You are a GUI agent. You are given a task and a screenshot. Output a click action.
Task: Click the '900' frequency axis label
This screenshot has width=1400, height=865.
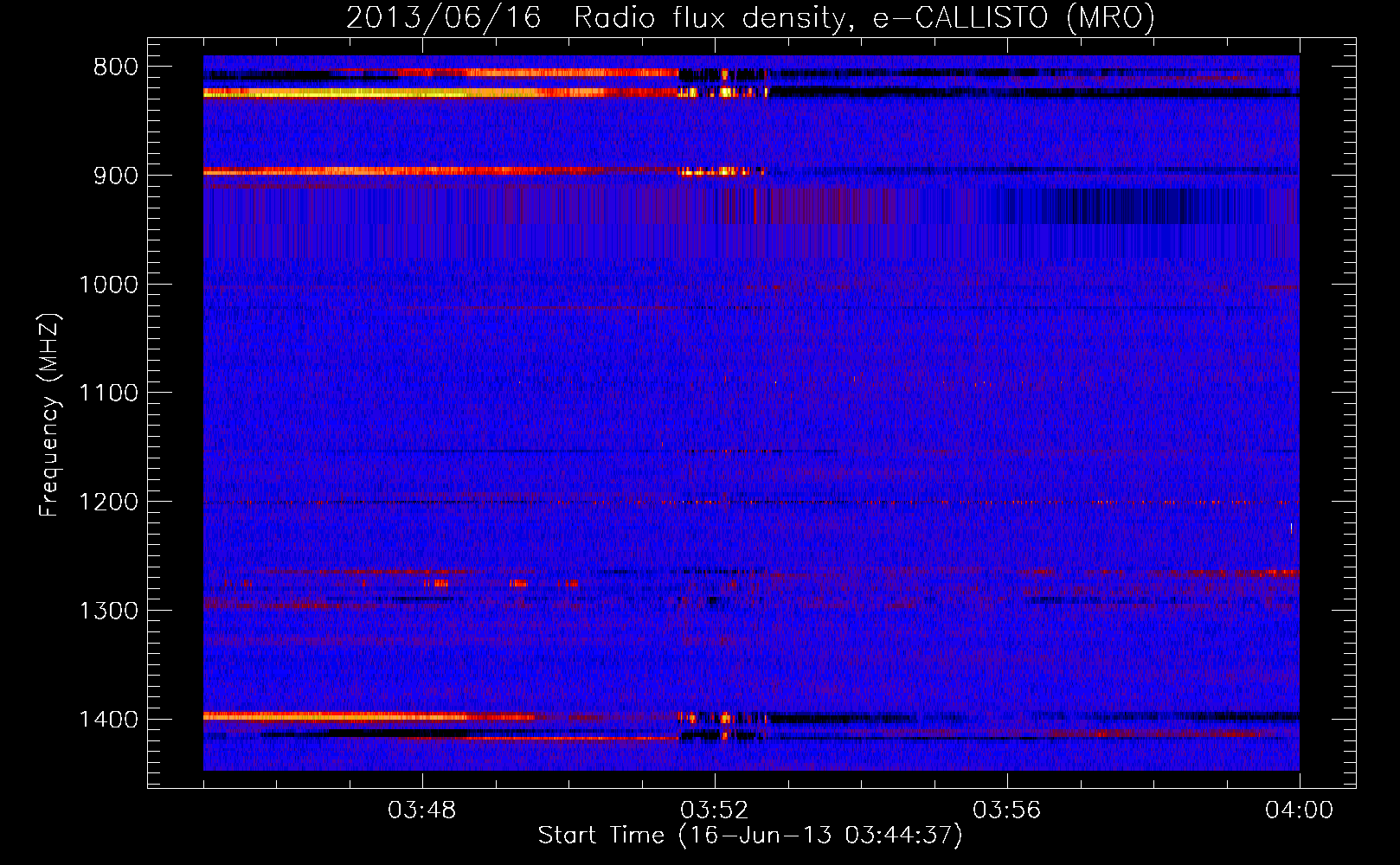[115, 176]
